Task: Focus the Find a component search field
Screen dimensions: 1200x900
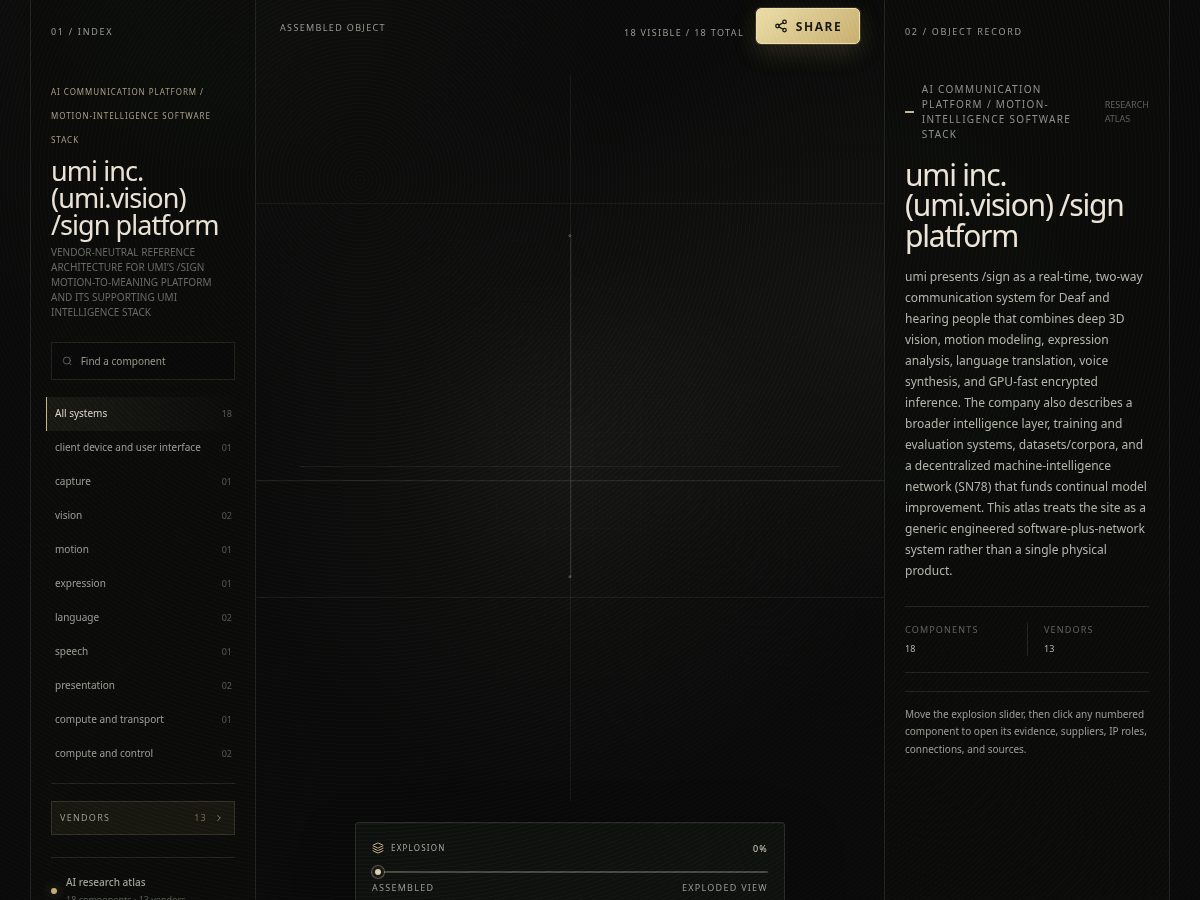Action: (x=143, y=361)
